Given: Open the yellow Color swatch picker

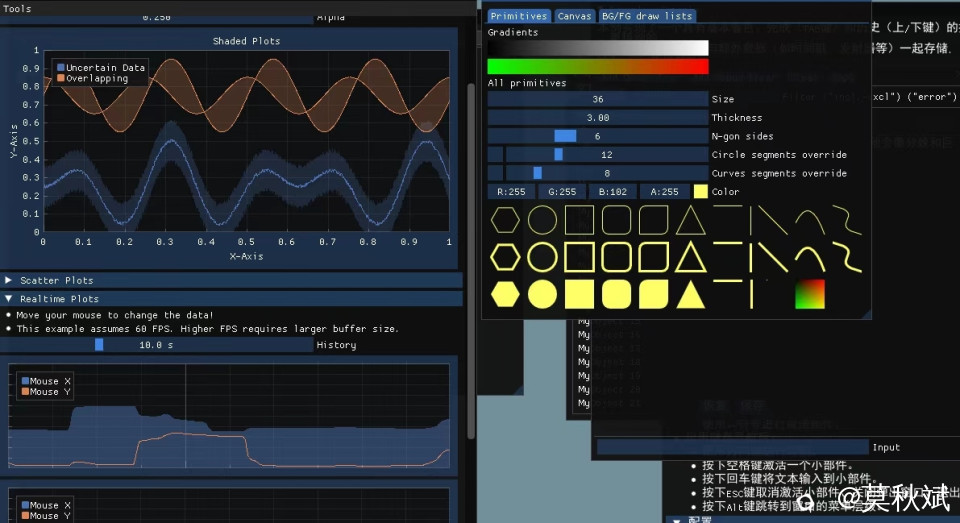Looking at the screenshot, I should (x=700, y=192).
